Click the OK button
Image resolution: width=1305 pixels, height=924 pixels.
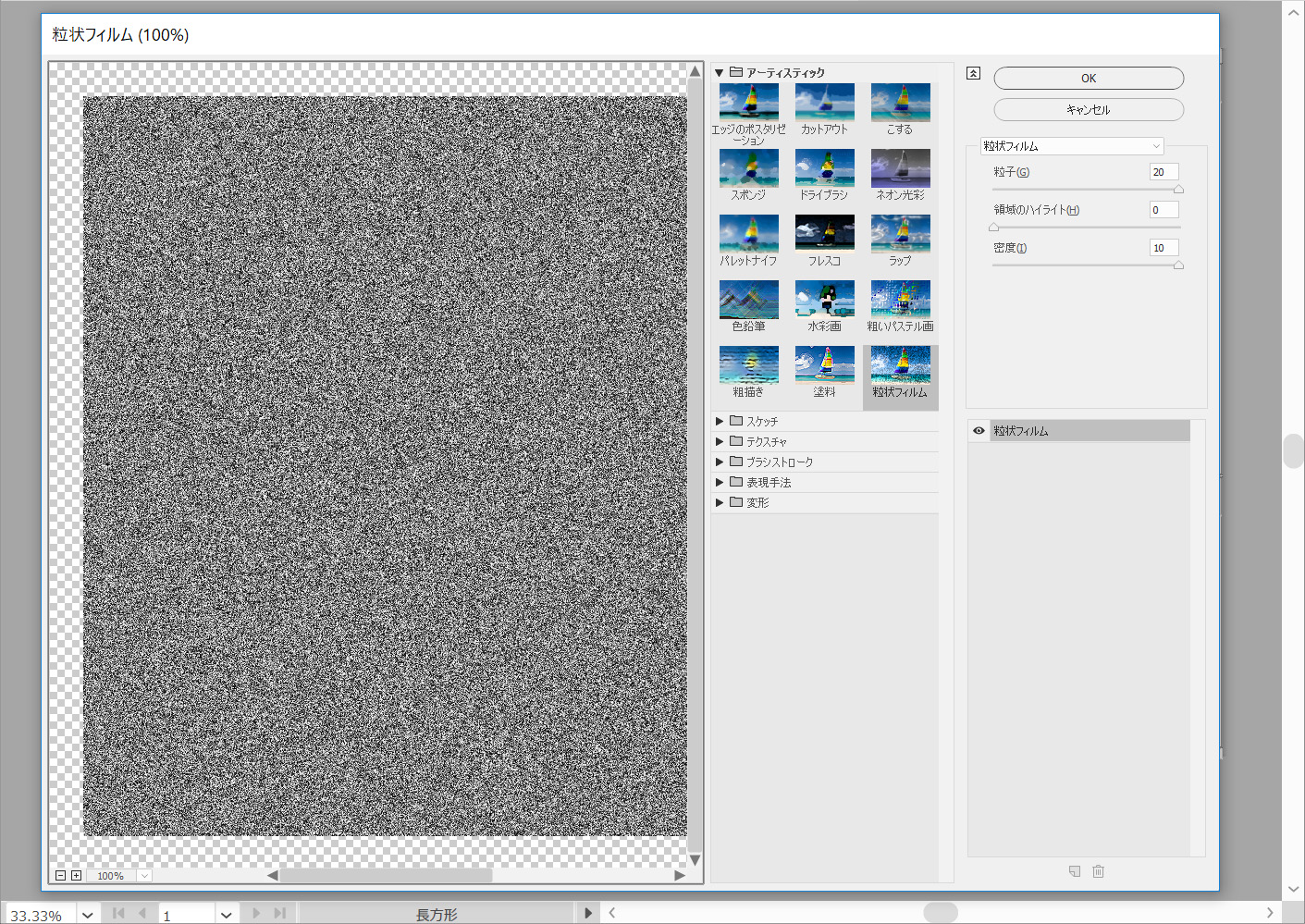coord(1089,79)
